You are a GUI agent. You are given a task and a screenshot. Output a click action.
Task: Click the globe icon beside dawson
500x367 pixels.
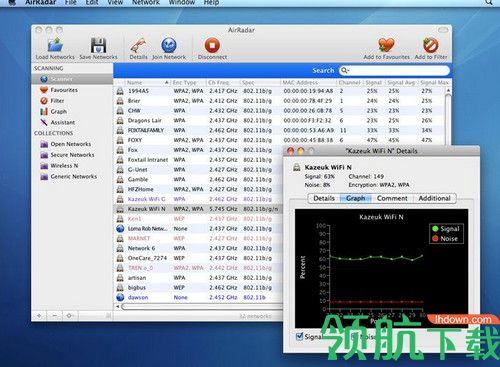click(x=120, y=297)
